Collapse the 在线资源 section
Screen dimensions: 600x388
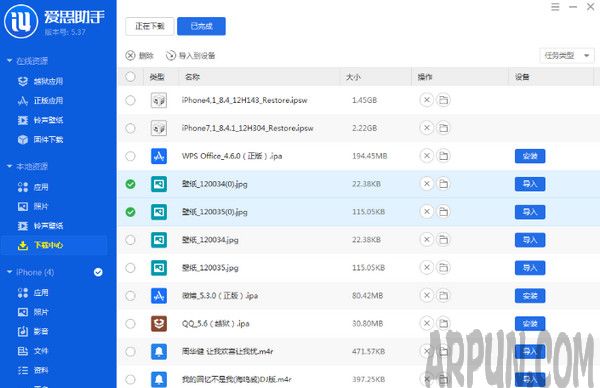point(10,60)
